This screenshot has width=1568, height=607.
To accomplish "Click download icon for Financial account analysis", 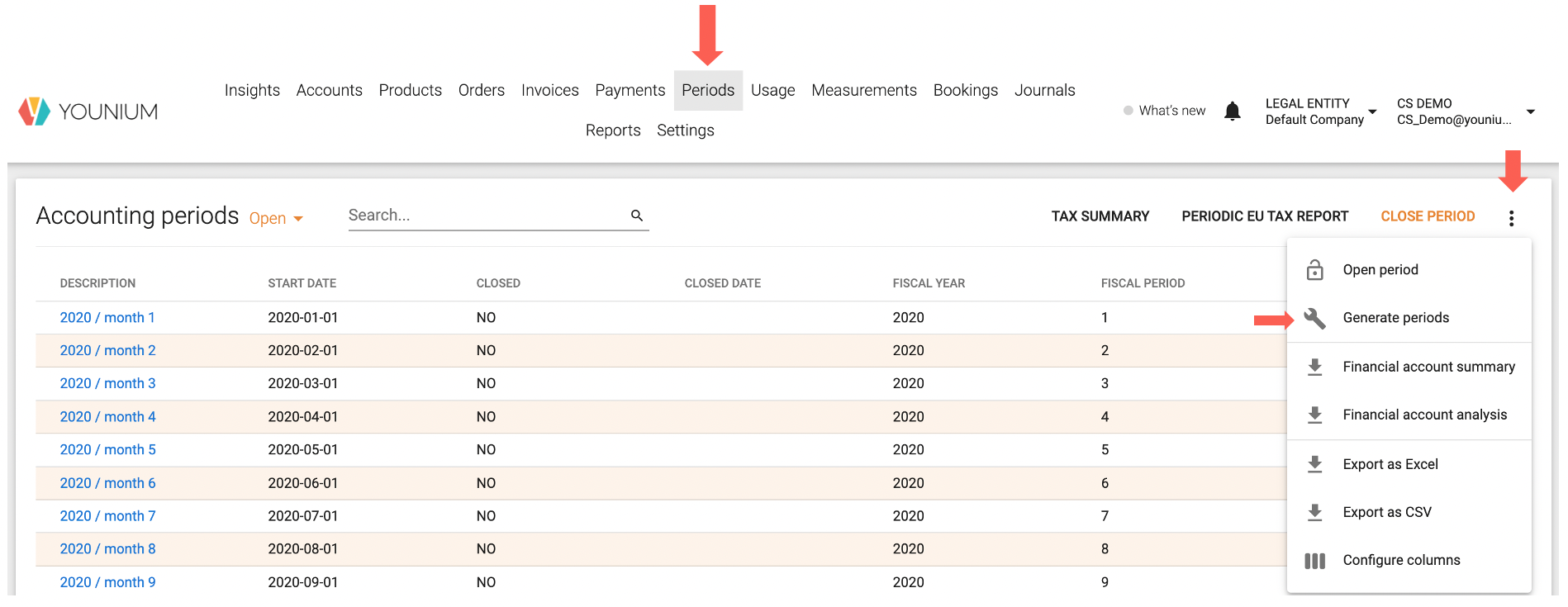I will 1314,415.
